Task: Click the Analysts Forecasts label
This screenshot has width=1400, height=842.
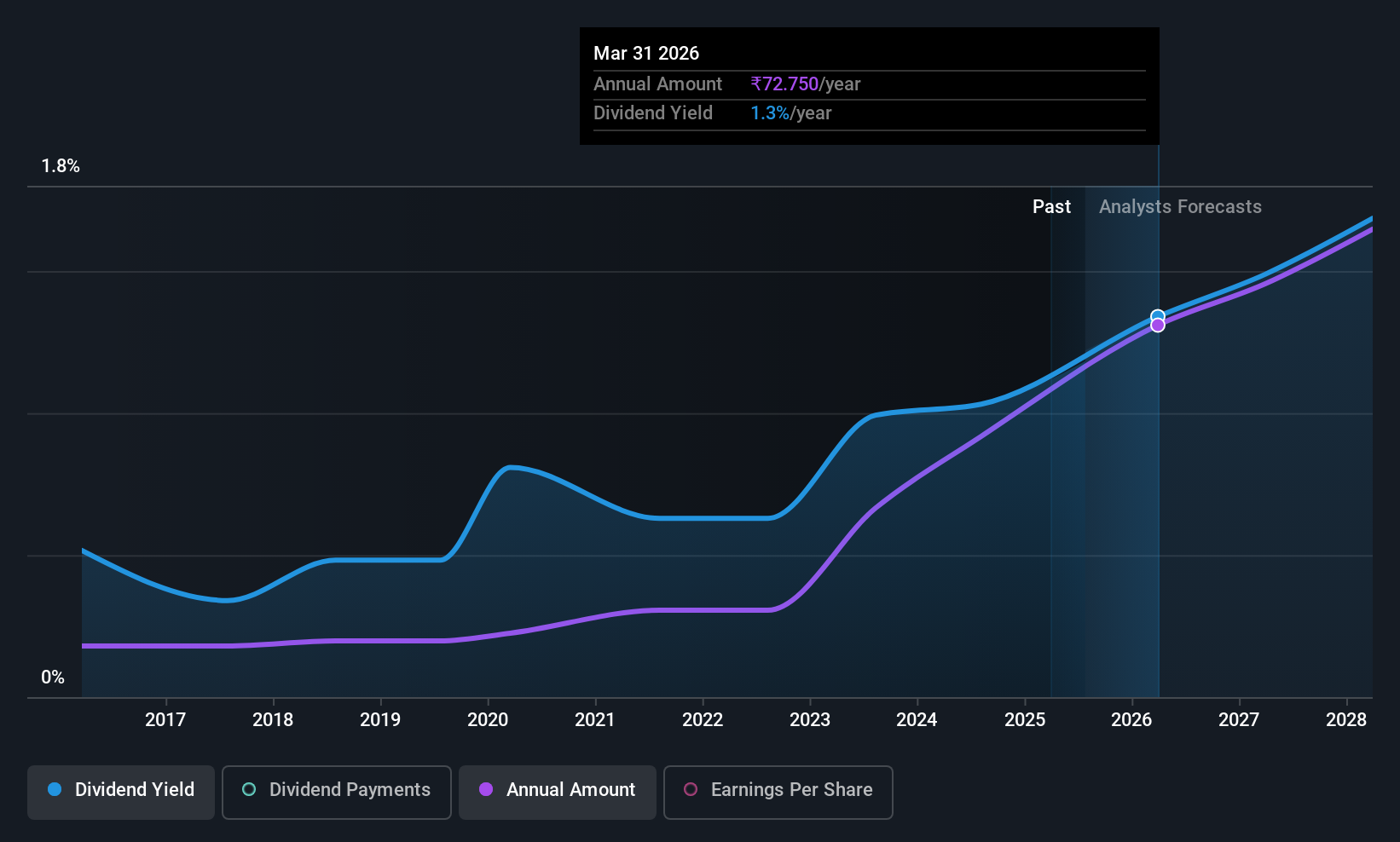Action: (x=1180, y=207)
